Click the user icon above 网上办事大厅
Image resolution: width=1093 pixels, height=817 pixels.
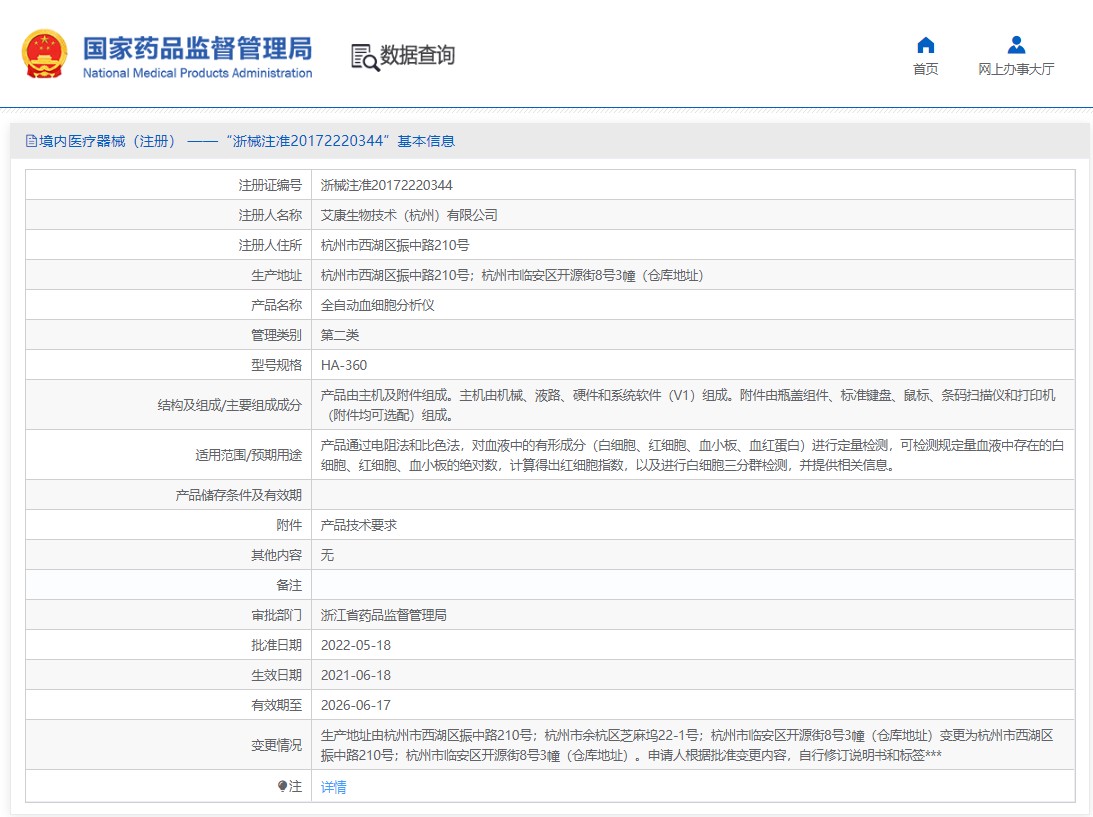click(1016, 45)
